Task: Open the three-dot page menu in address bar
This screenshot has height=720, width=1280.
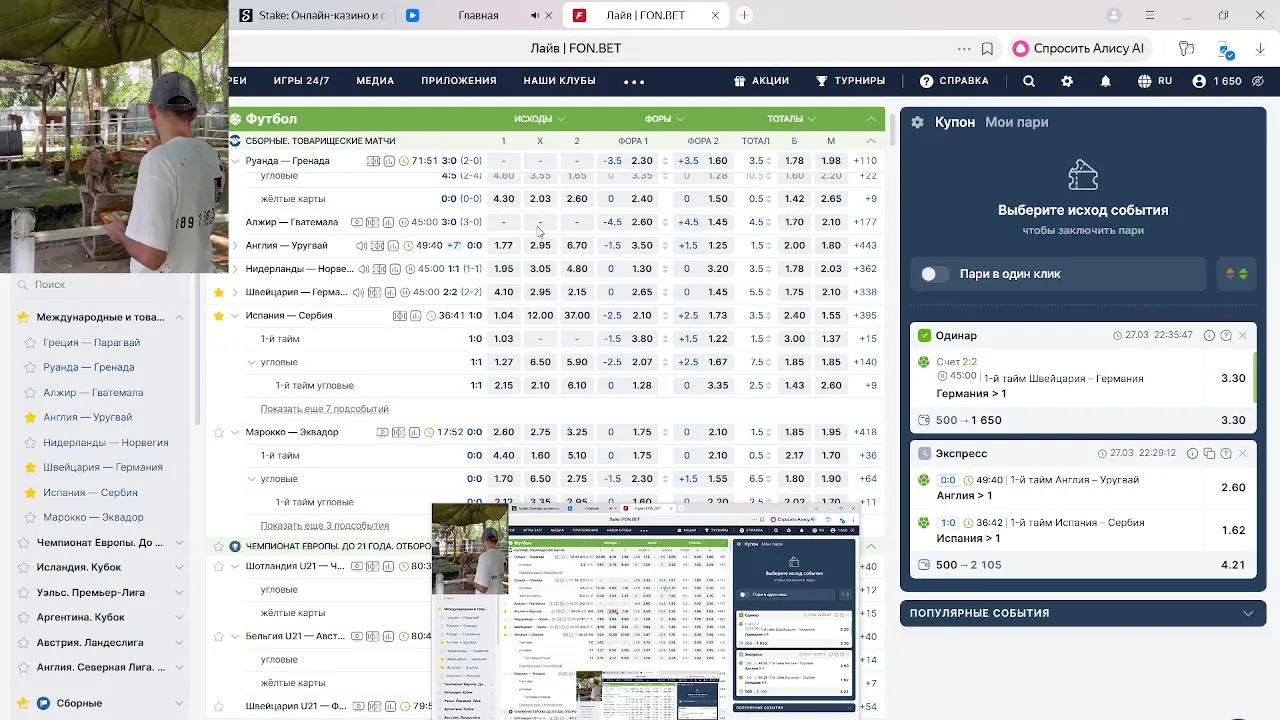Action: [964, 48]
